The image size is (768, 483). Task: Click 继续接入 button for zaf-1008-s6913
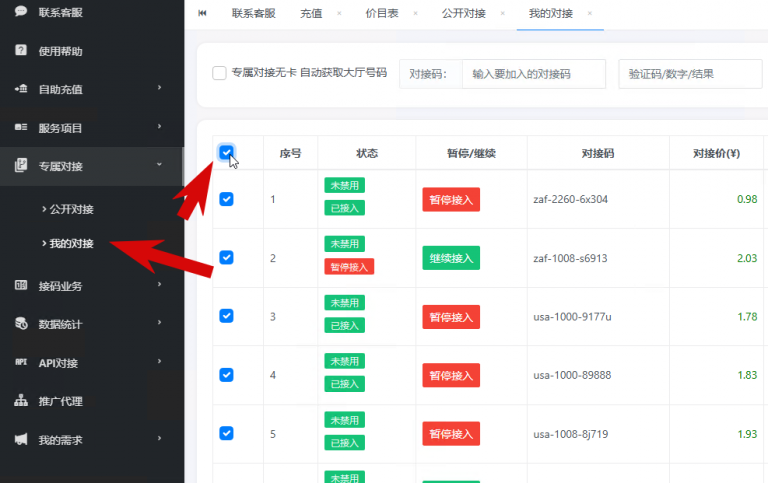[451, 258]
